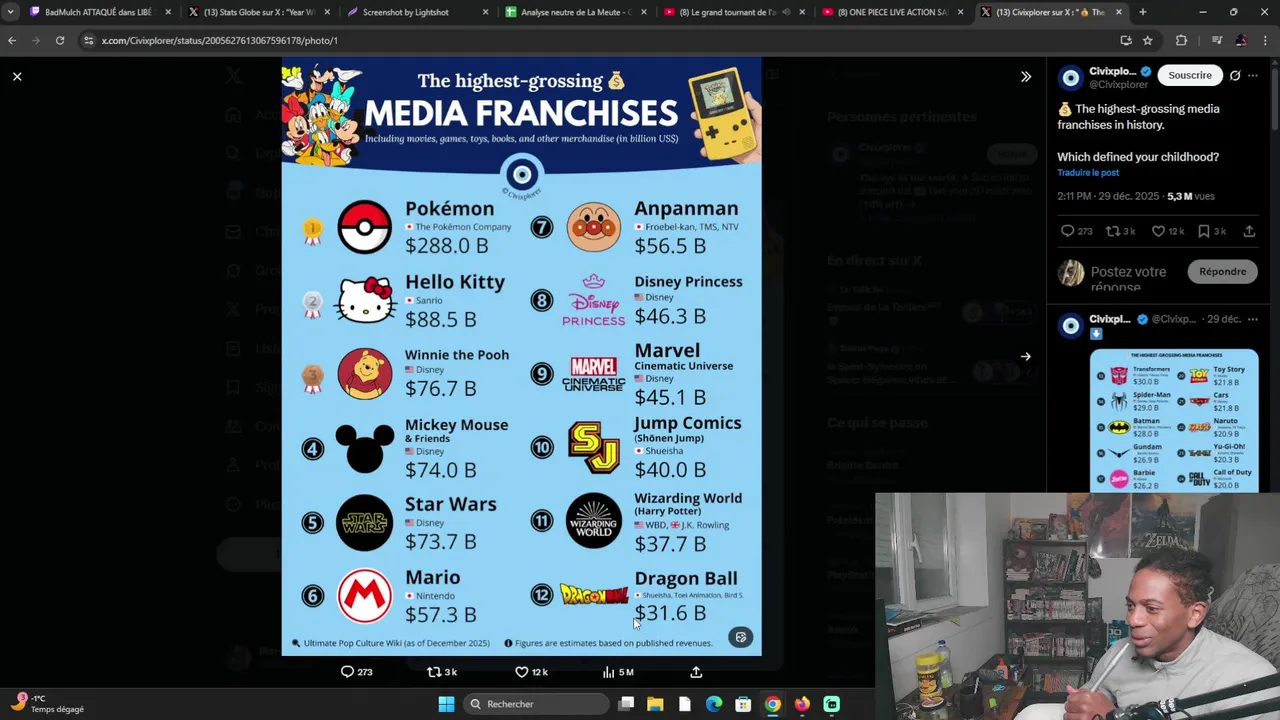Click share icon in the side panel
The width and height of the screenshot is (1280, 720).
coord(1249,231)
